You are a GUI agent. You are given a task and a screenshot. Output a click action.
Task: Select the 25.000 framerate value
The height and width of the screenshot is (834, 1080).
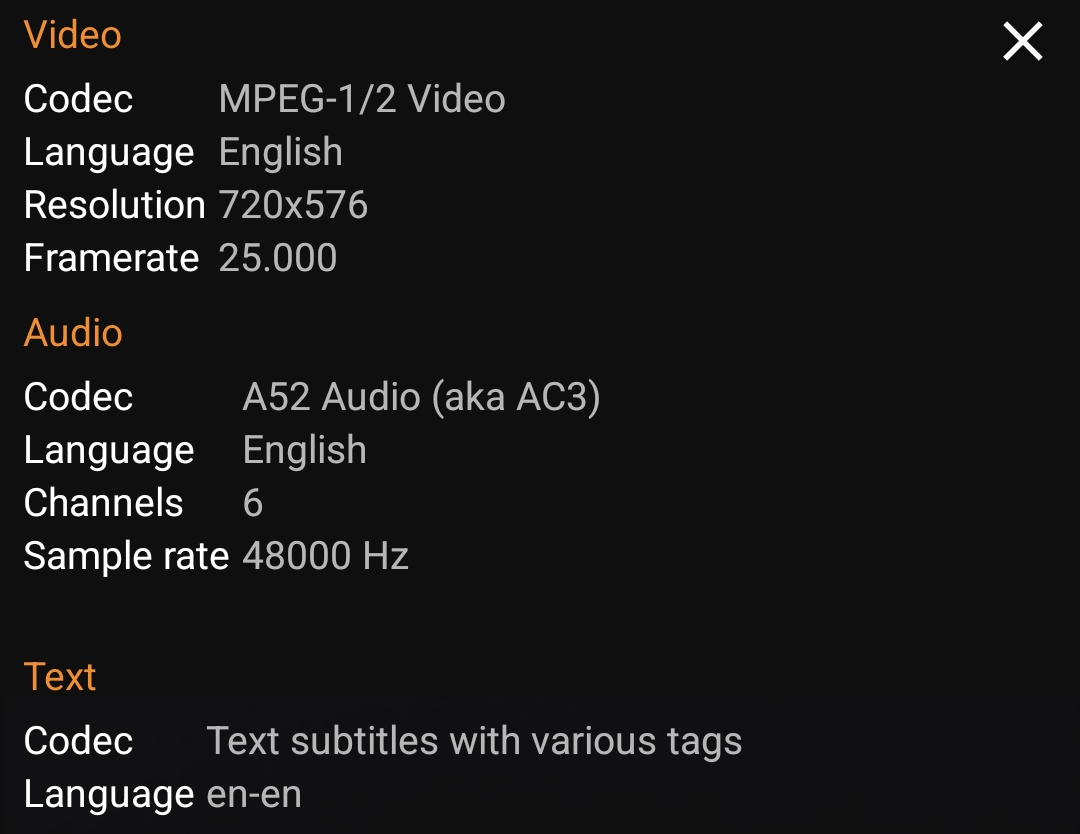coord(278,258)
